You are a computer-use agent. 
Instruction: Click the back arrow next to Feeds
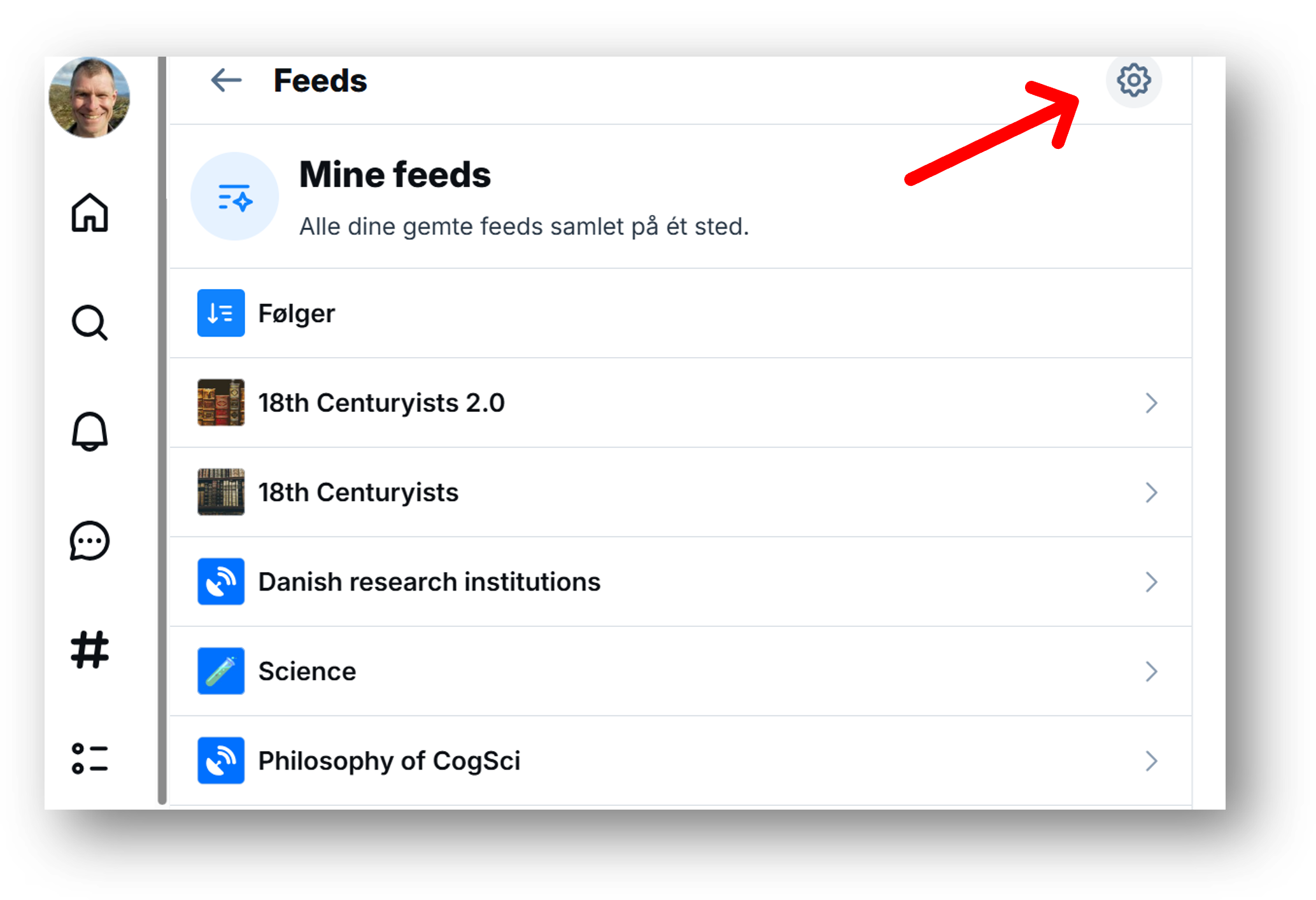click(226, 81)
